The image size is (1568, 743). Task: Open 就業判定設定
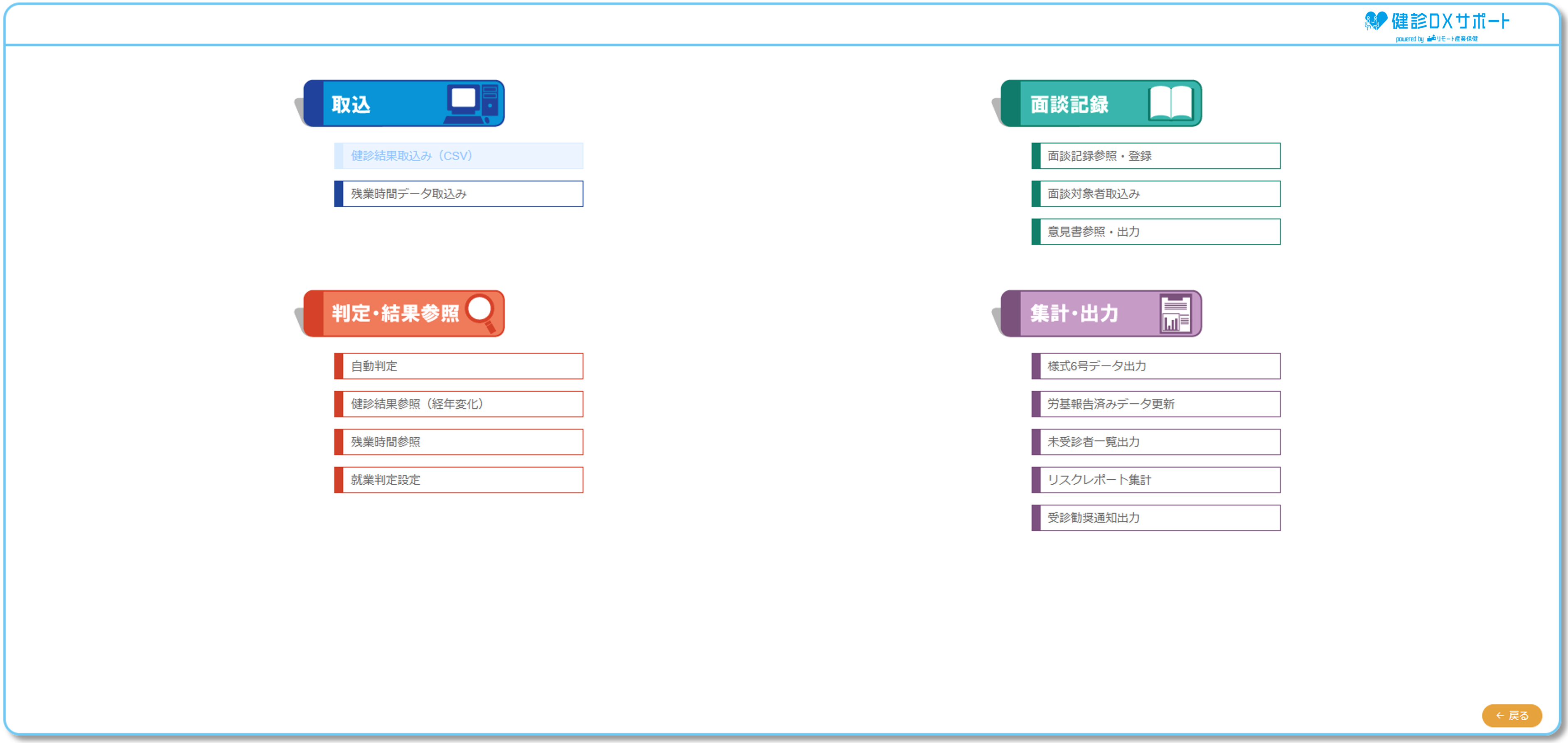click(458, 480)
